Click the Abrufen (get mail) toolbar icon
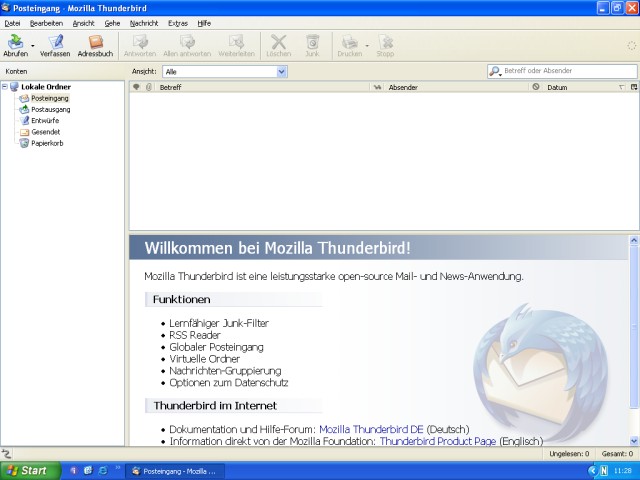This screenshot has height=480, width=640. pos(16,45)
